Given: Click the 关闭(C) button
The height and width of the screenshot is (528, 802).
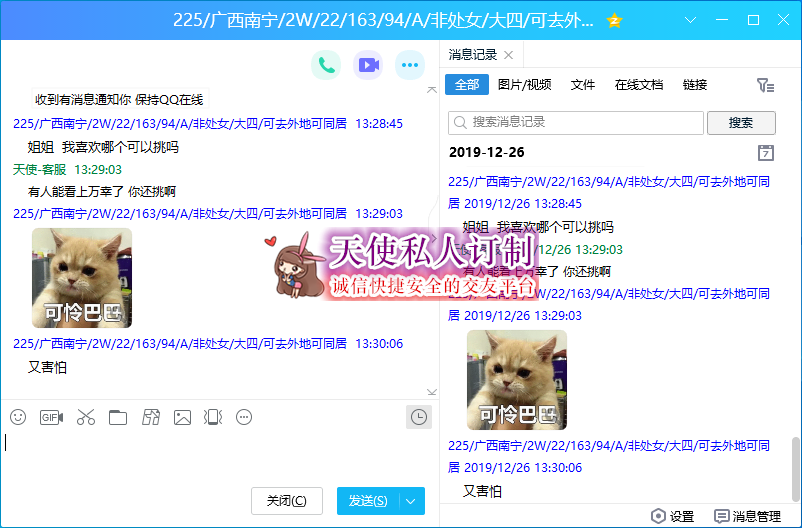Looking at the screenshot, I should (287, 501).
